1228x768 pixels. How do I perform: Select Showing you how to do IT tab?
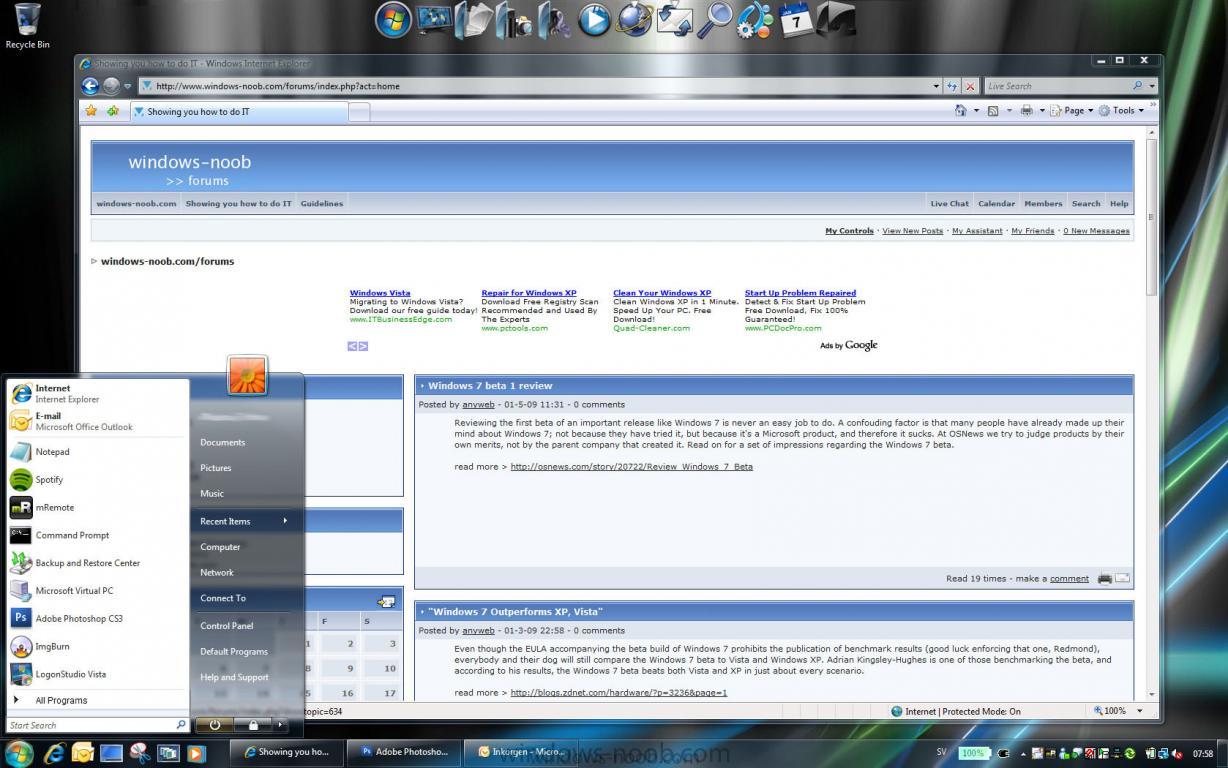pos(238,111)
